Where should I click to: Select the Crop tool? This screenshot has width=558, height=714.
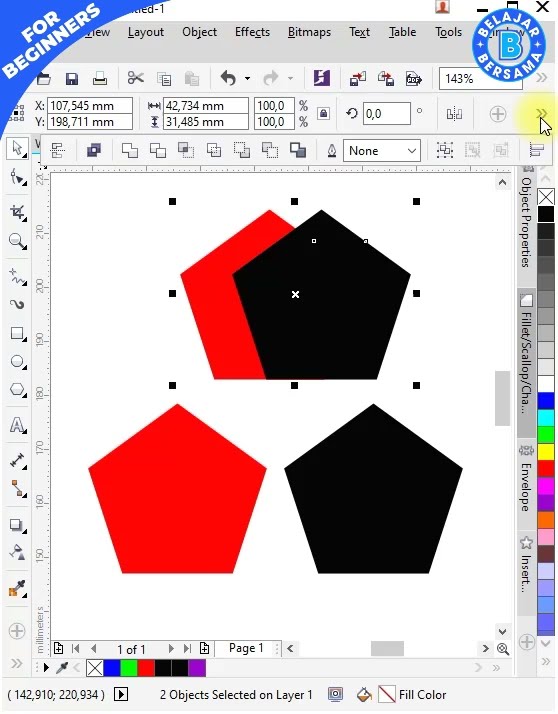click(17, 212)
